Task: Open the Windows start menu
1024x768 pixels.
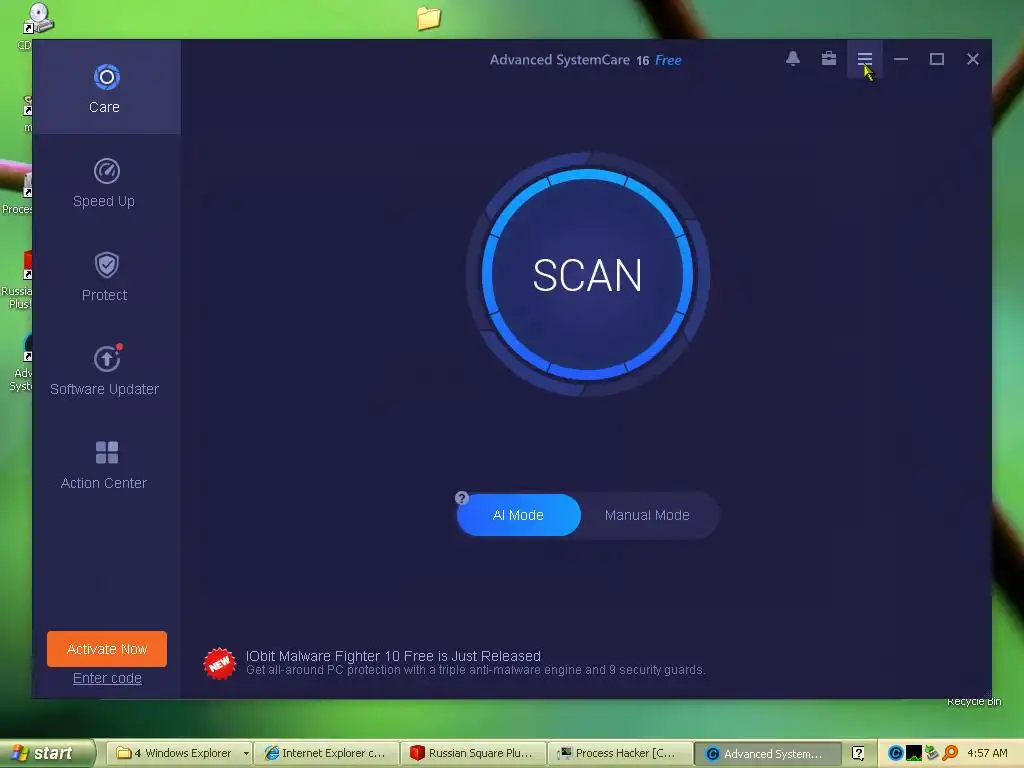Action: 46,753
